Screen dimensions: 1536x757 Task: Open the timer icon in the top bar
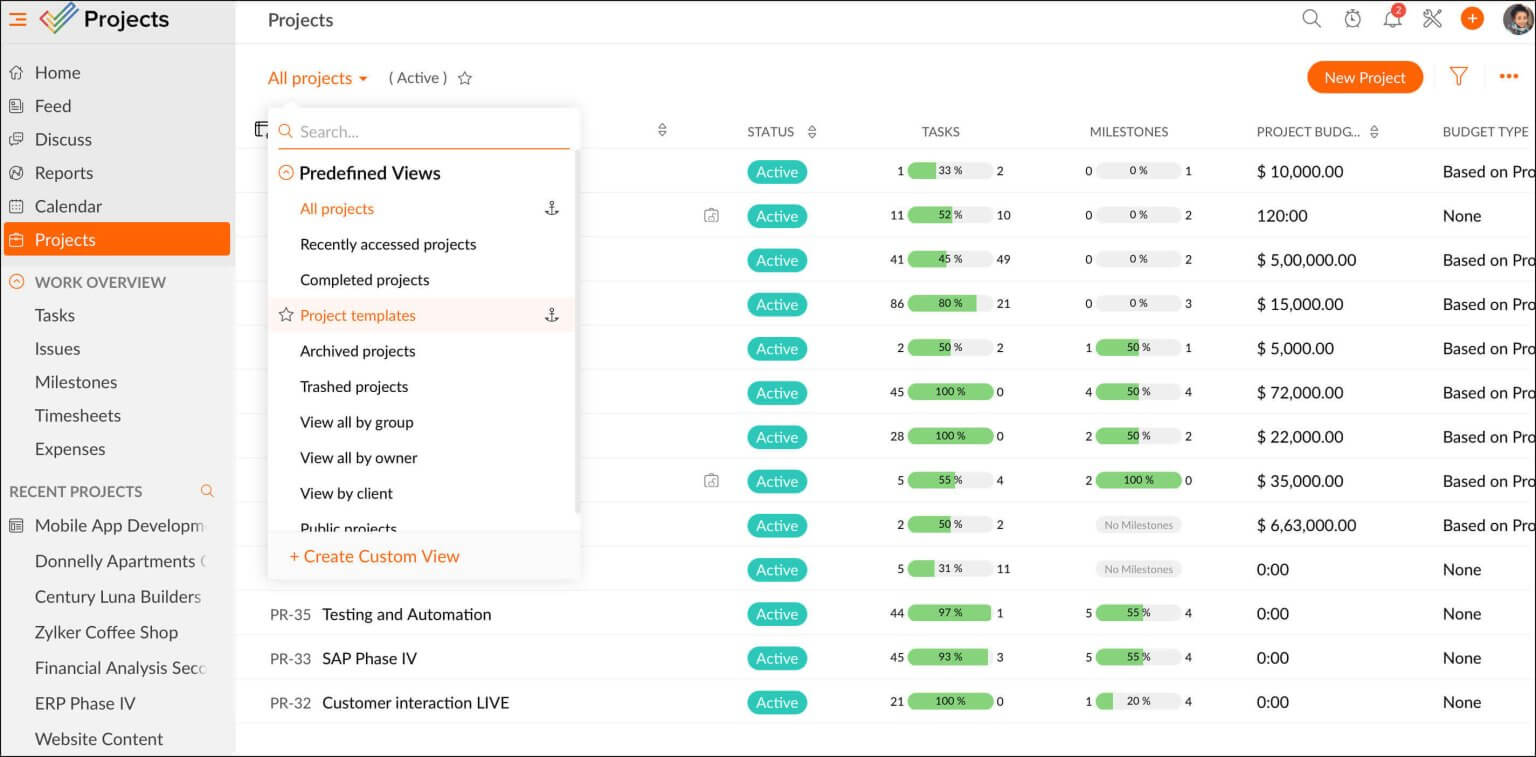[1352, 18]
